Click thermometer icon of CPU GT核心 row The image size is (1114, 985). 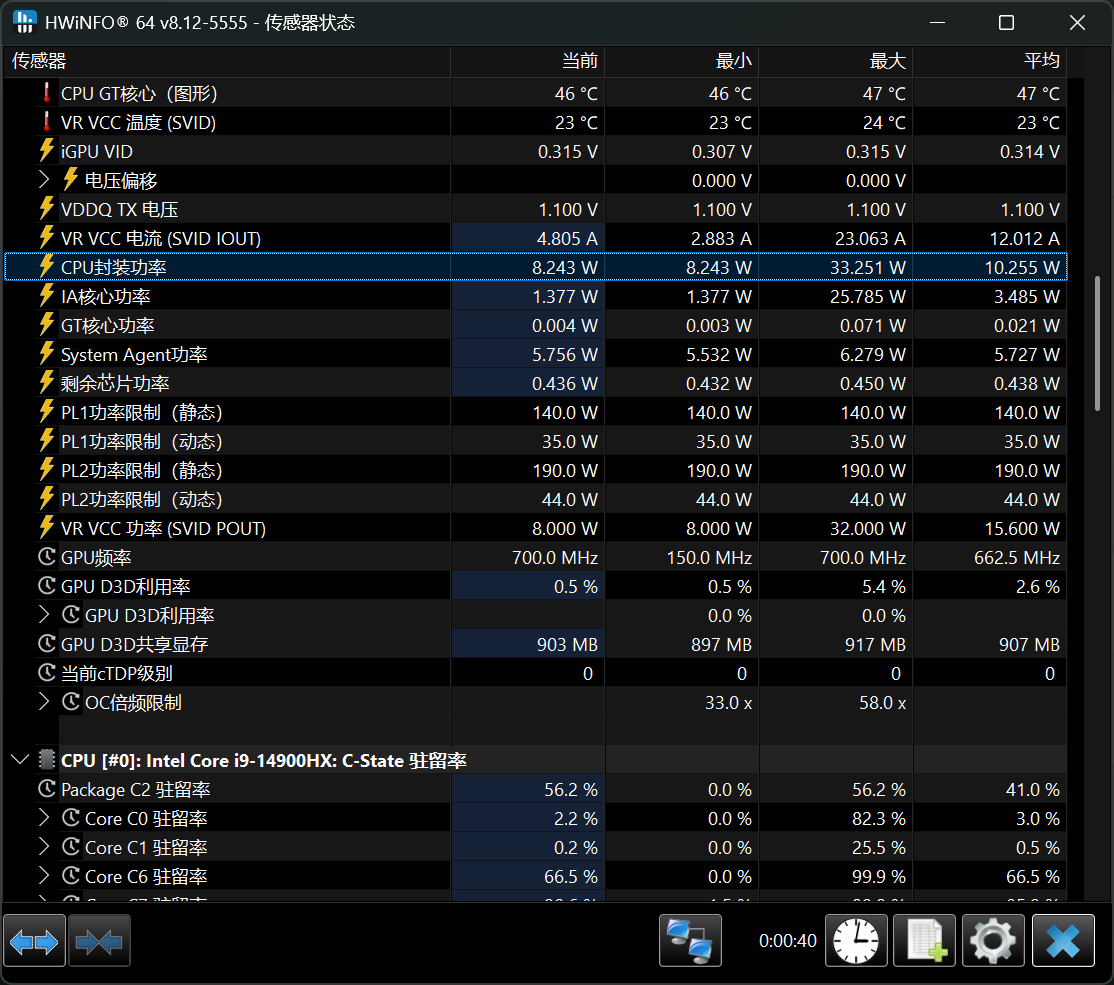pyautogui.click(x=46, y=93)
